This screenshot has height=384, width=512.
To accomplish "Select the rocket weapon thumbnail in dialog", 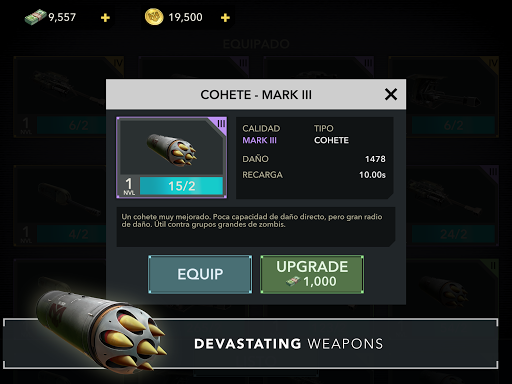I will 171,158.
